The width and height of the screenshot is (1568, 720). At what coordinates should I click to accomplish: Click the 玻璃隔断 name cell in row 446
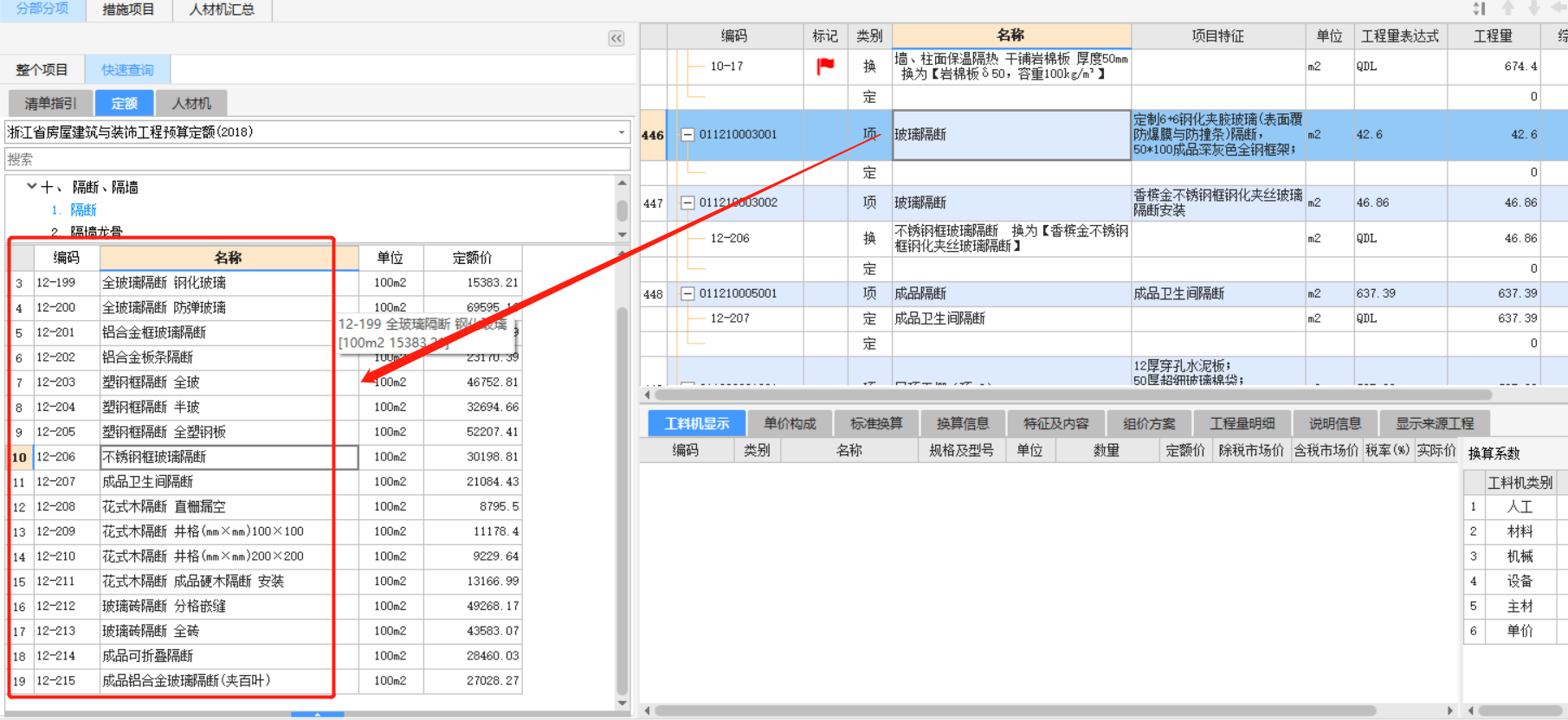pos(1011,135)
